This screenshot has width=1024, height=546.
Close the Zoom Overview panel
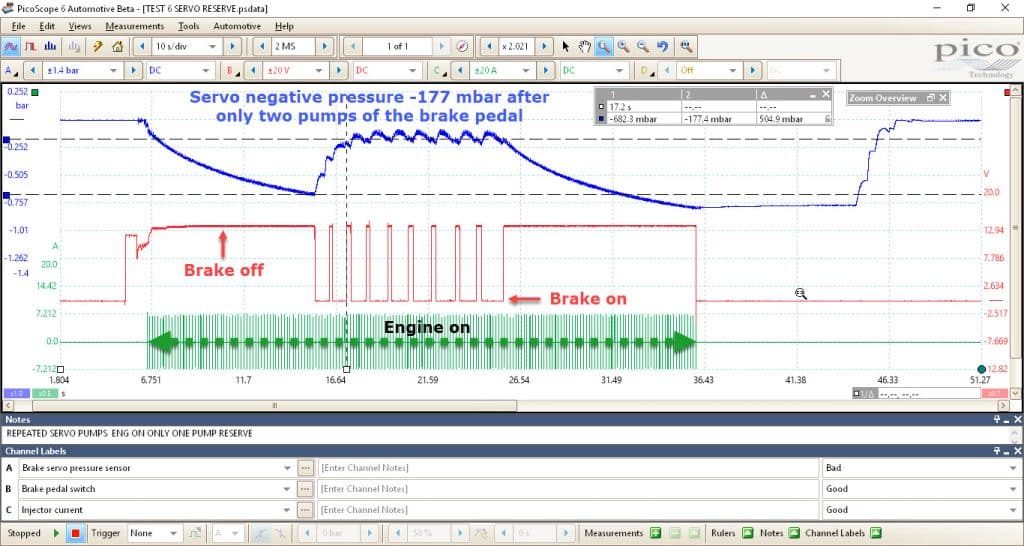(x=942, y=97)
